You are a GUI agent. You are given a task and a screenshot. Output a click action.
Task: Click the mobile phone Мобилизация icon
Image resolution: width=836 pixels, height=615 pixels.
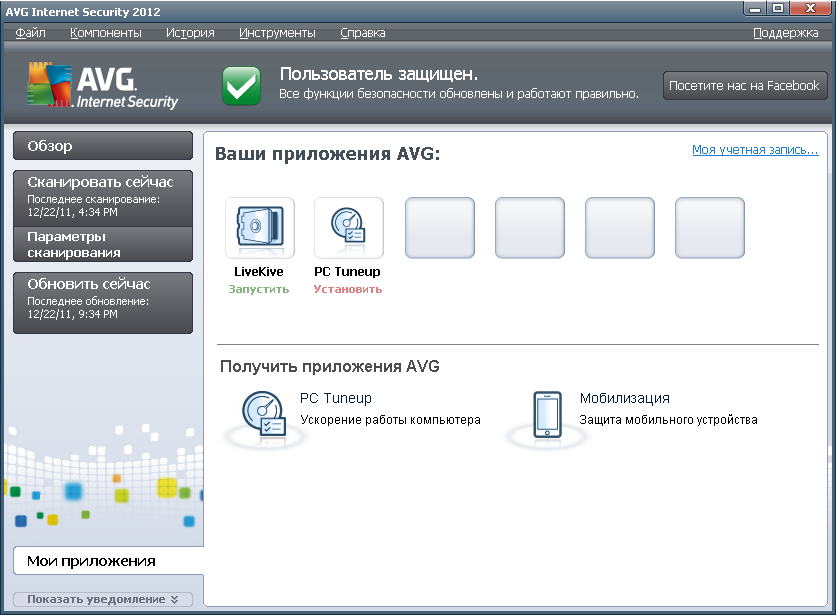(548, 414)
